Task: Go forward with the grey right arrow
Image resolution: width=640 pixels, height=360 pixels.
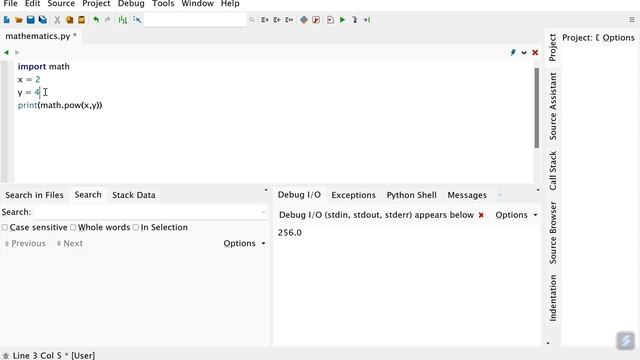Action: point(17,52)
